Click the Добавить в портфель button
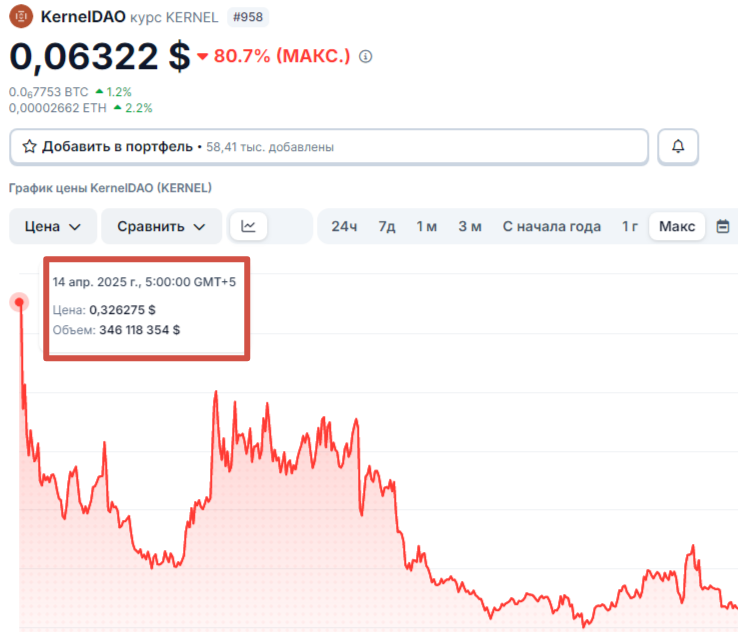The image size is (738, 632). 329,147
